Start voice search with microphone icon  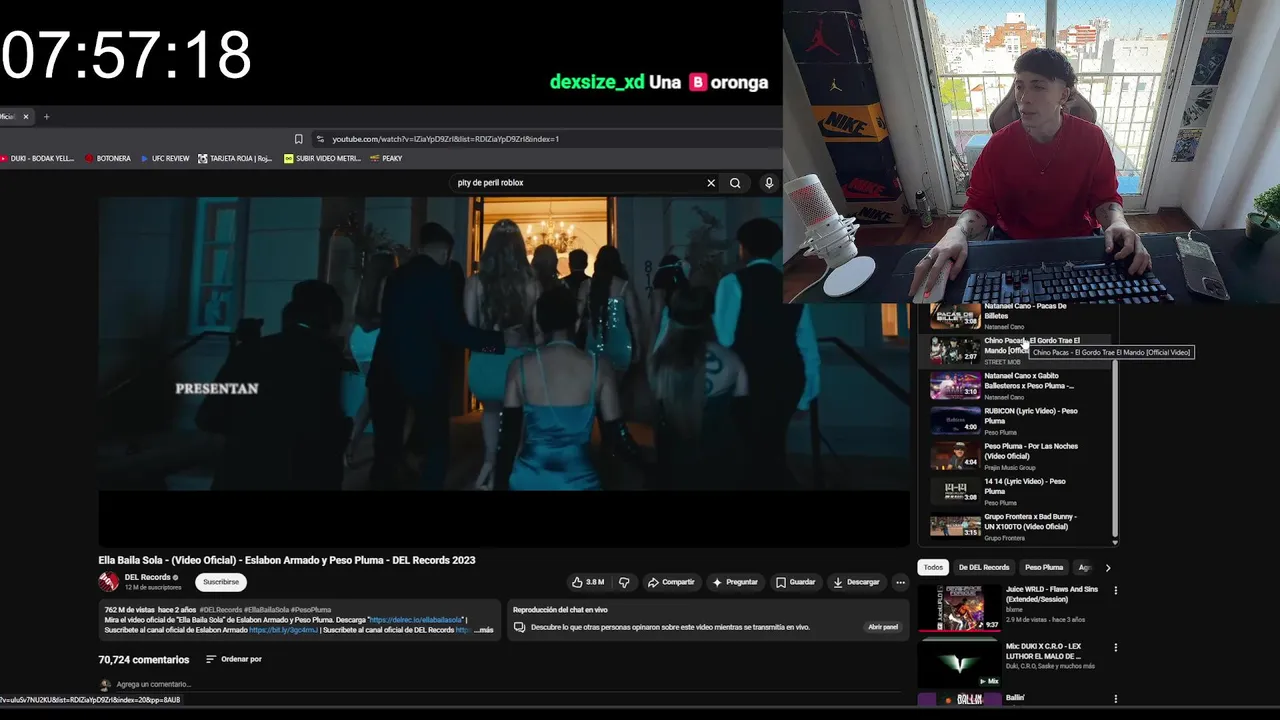[769, 183]
